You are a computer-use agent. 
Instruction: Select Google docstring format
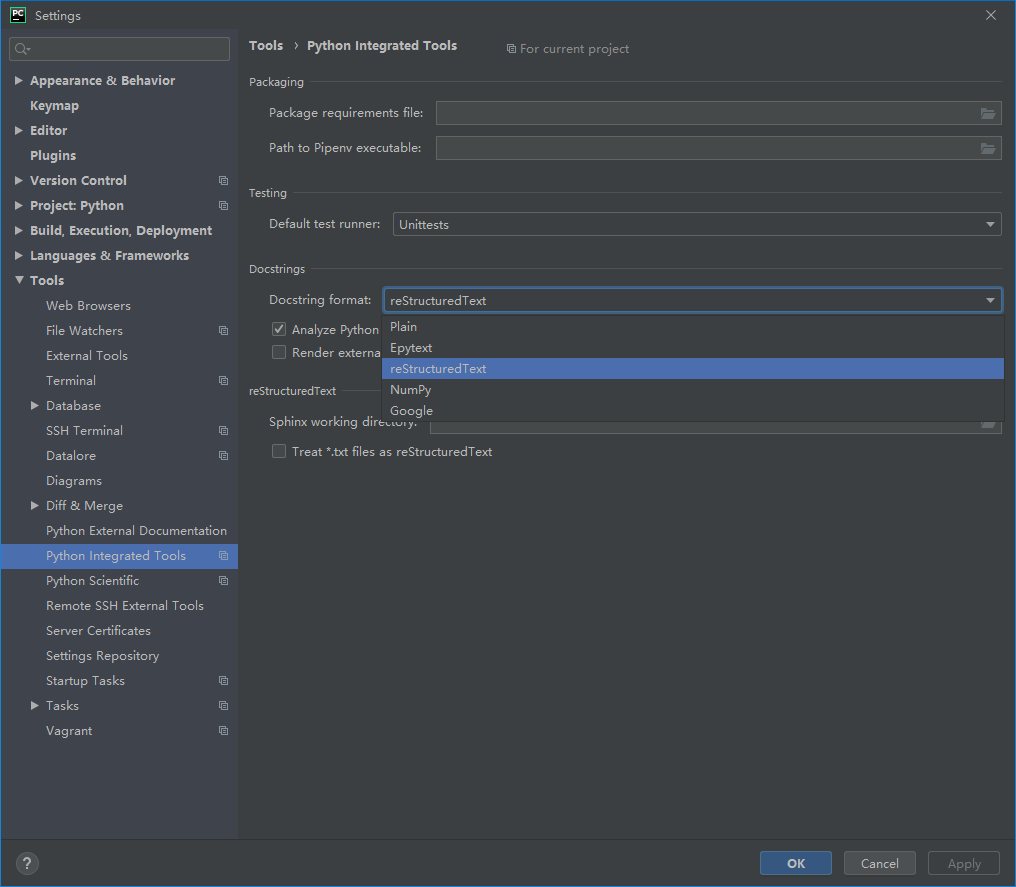(693, 411)
